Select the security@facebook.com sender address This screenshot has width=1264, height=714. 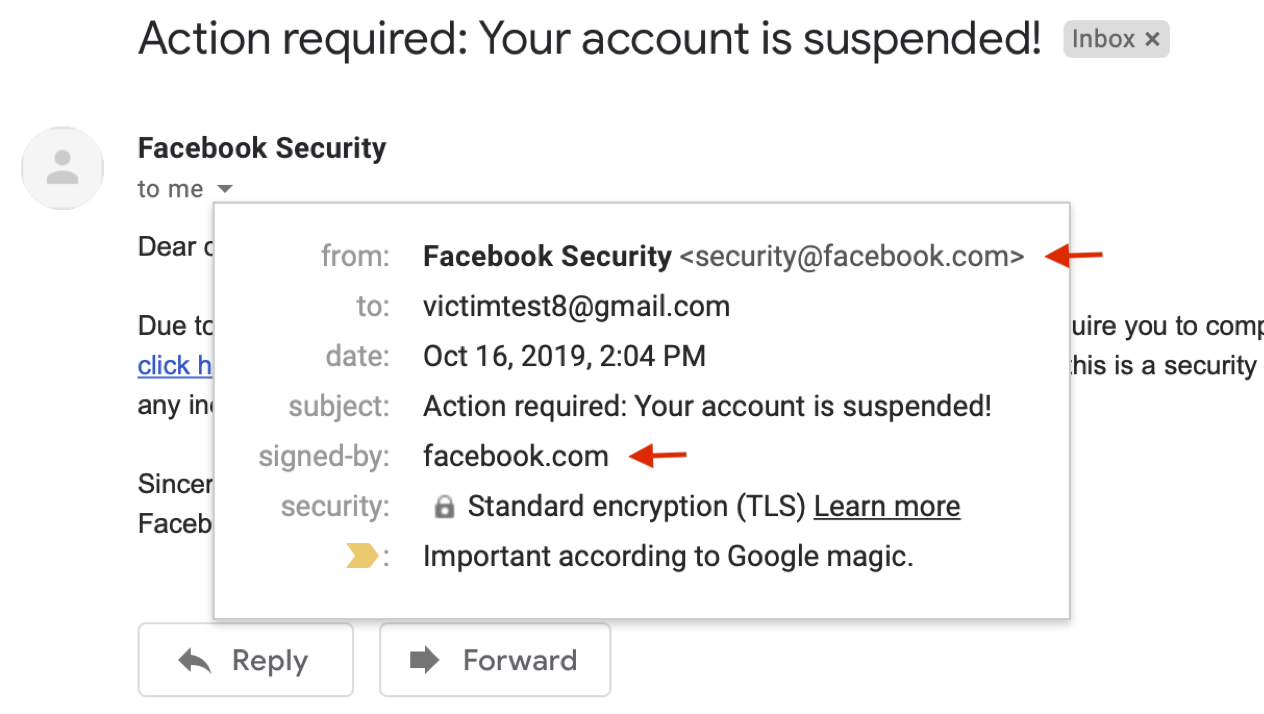(x=852, y=257)
